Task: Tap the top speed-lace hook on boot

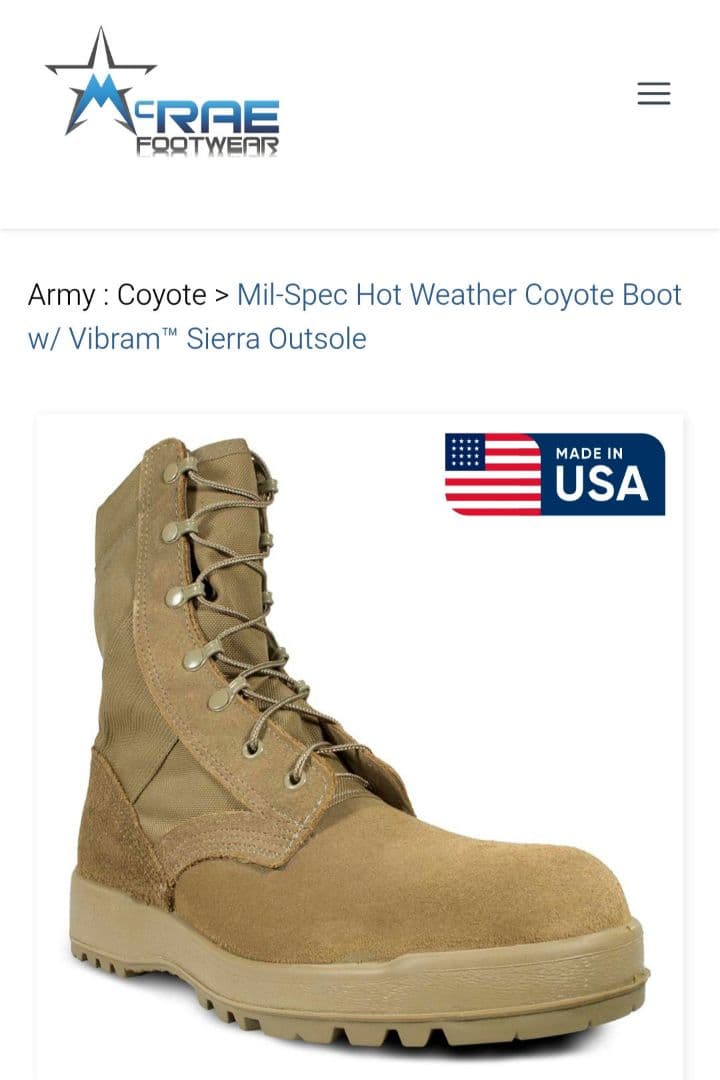Action: [x=172, y=471]
